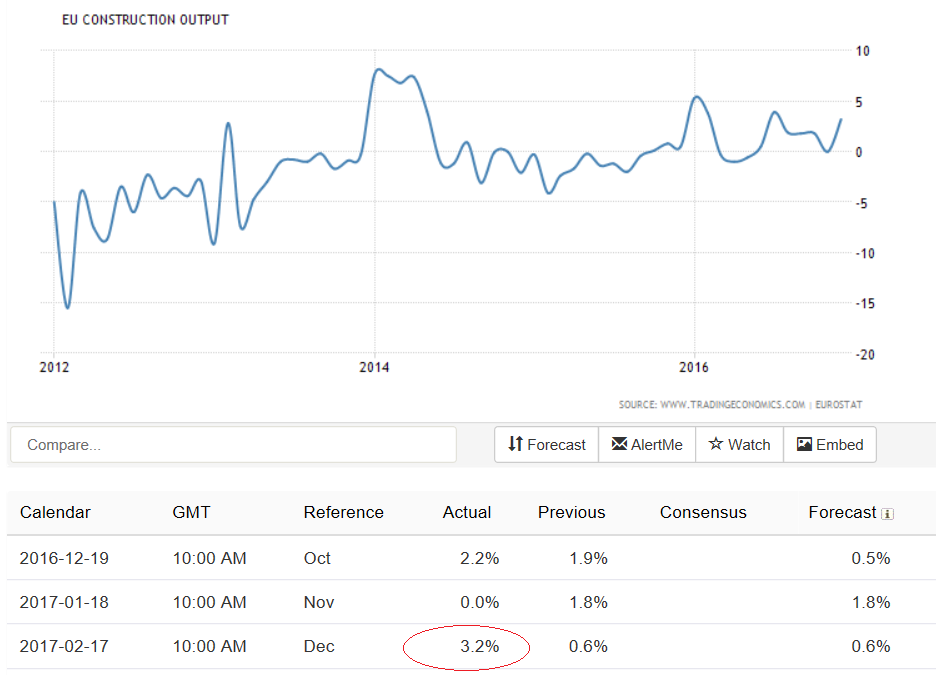This screenshot has height=675, width=936.
Task: Click the Forecast button with arrows icon
Action: coord(546,445)
